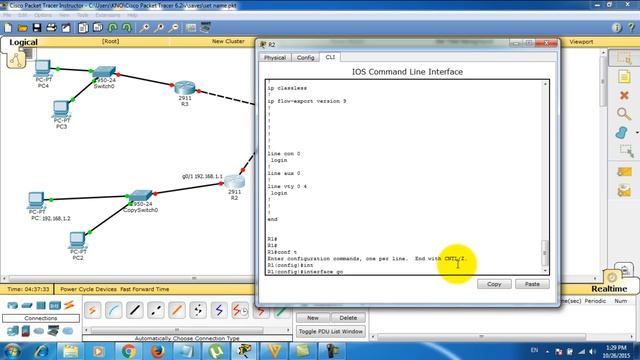Switch to the Logical workspace tab

(23, 42)
